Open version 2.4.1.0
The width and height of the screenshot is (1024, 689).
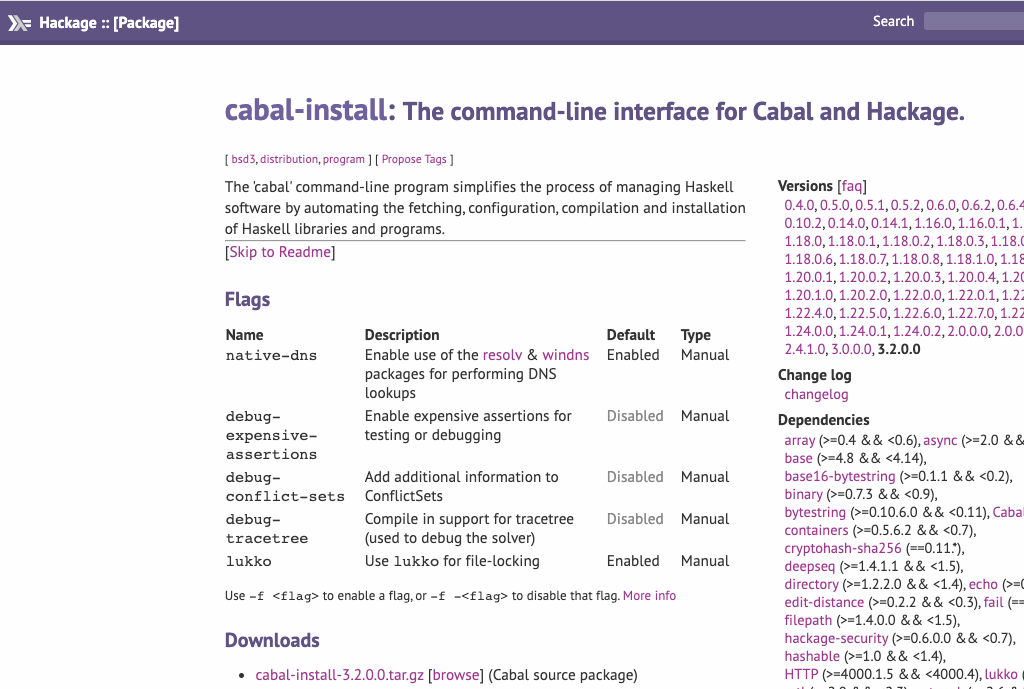click(805, 349)
